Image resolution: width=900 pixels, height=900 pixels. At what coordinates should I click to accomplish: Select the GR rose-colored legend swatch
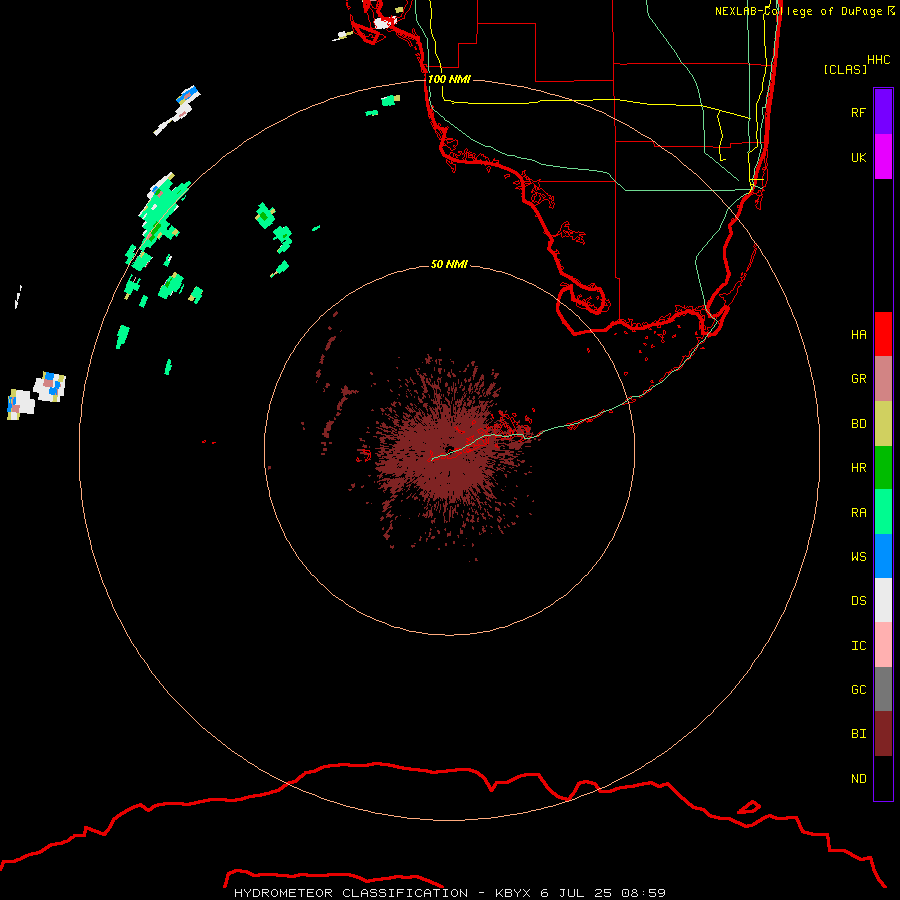coord(883,379)
